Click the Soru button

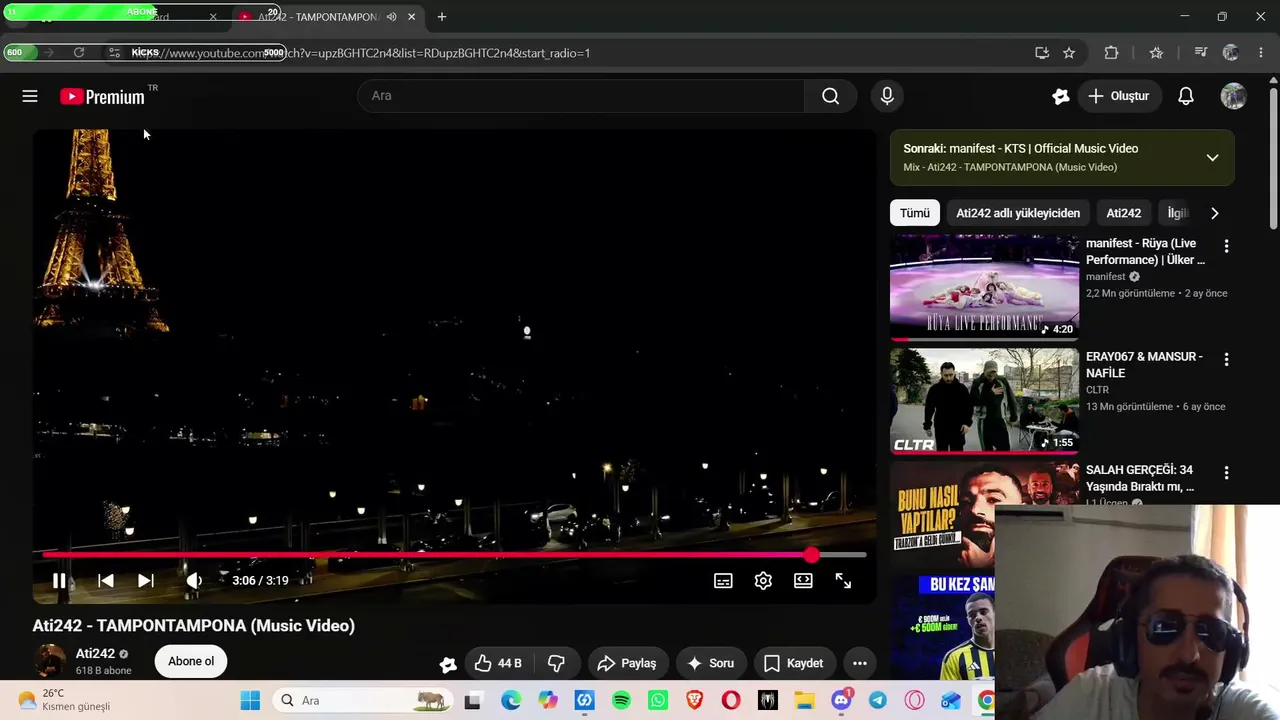coord(711,663)
